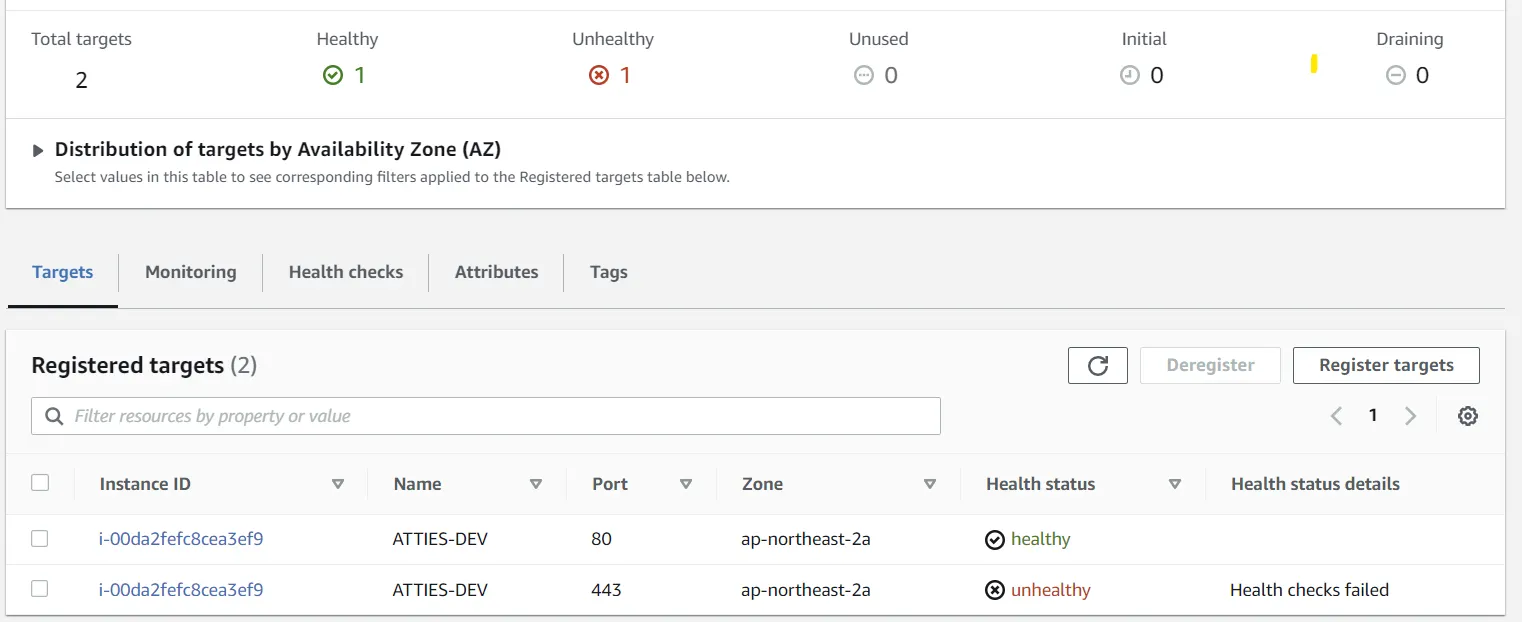Switch to the Health checks tab
This screenshot has width=1522, height=622.
(346, 272)
